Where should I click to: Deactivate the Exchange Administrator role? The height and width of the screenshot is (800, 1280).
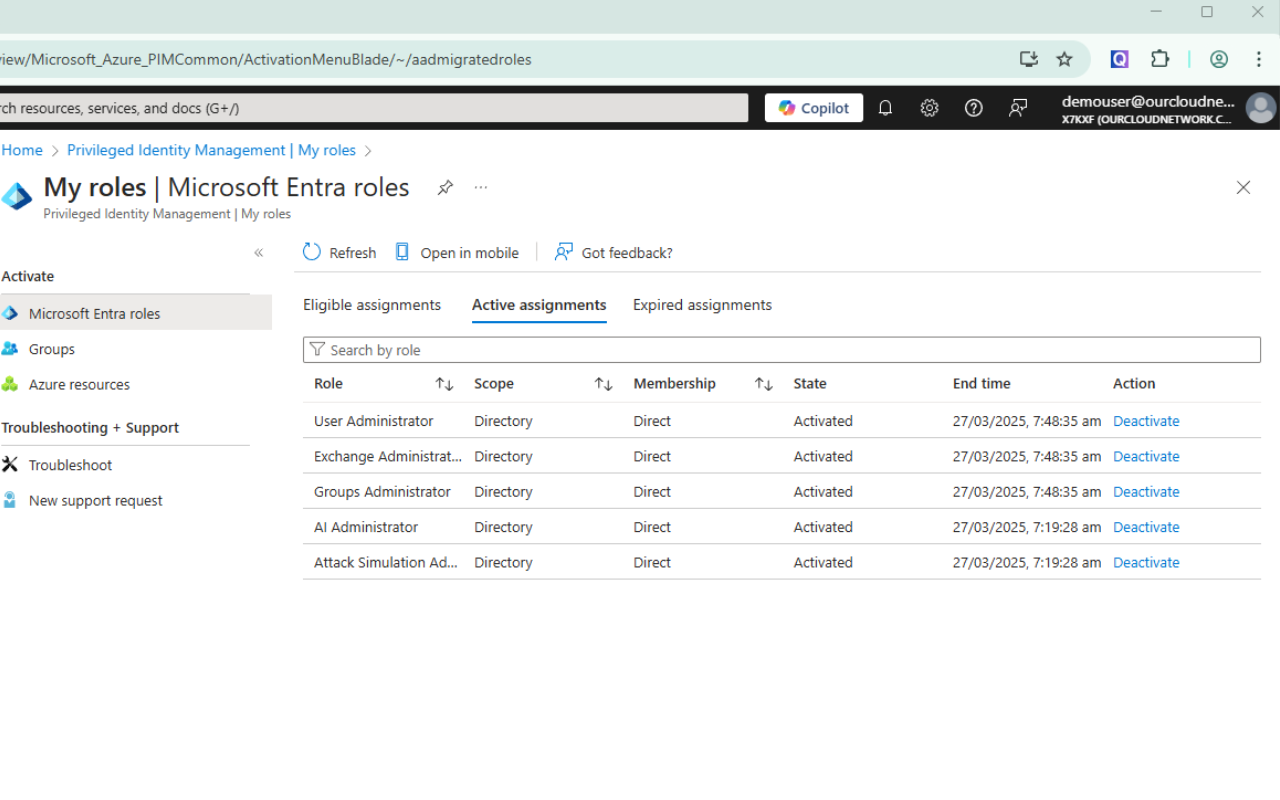point(1146,456)
